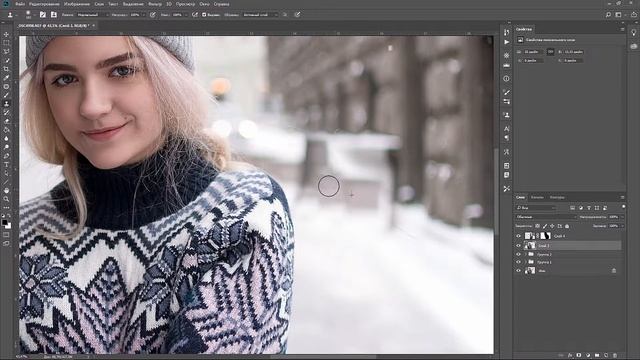This screenshot has width=640, height=360.
Task: Hide the Слой 3 layer
Action: (518, 246)
